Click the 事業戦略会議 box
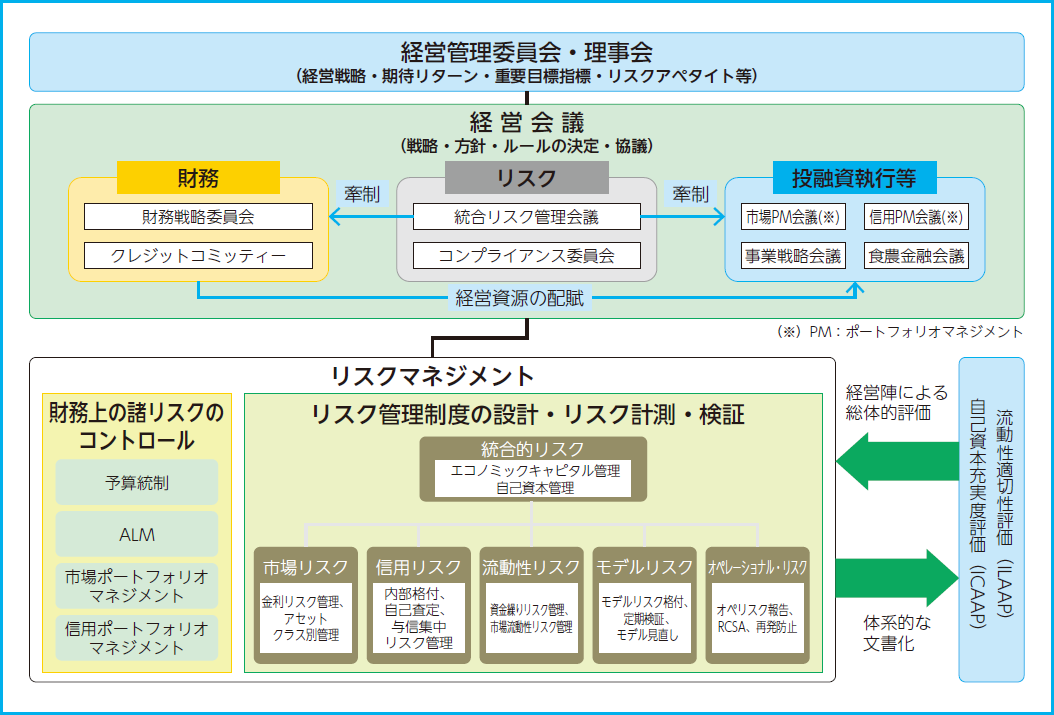Image resolution: width=1054 pixels, height=715 pixels. tap(793, 255)
